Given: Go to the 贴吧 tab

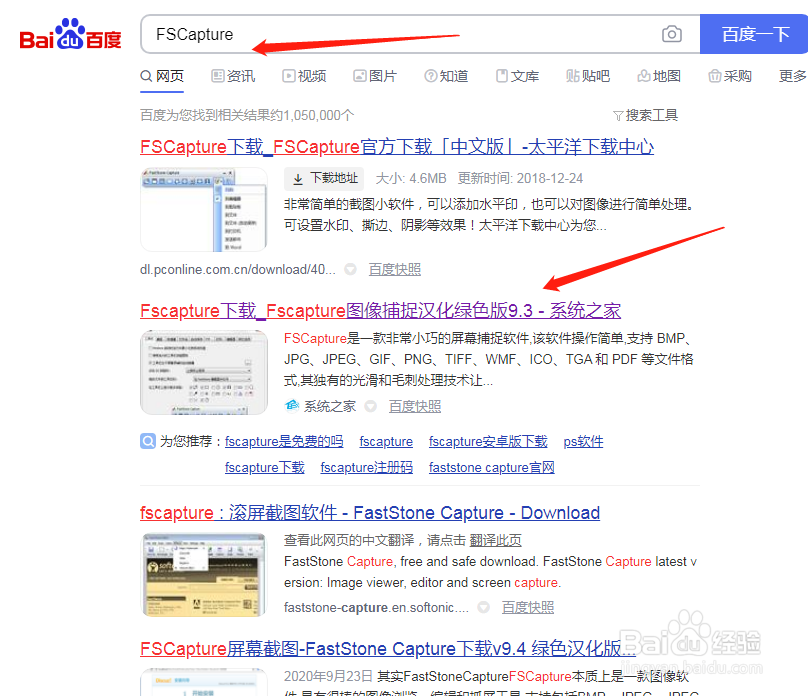Looking at the screenshot, I should pos(588,76).
